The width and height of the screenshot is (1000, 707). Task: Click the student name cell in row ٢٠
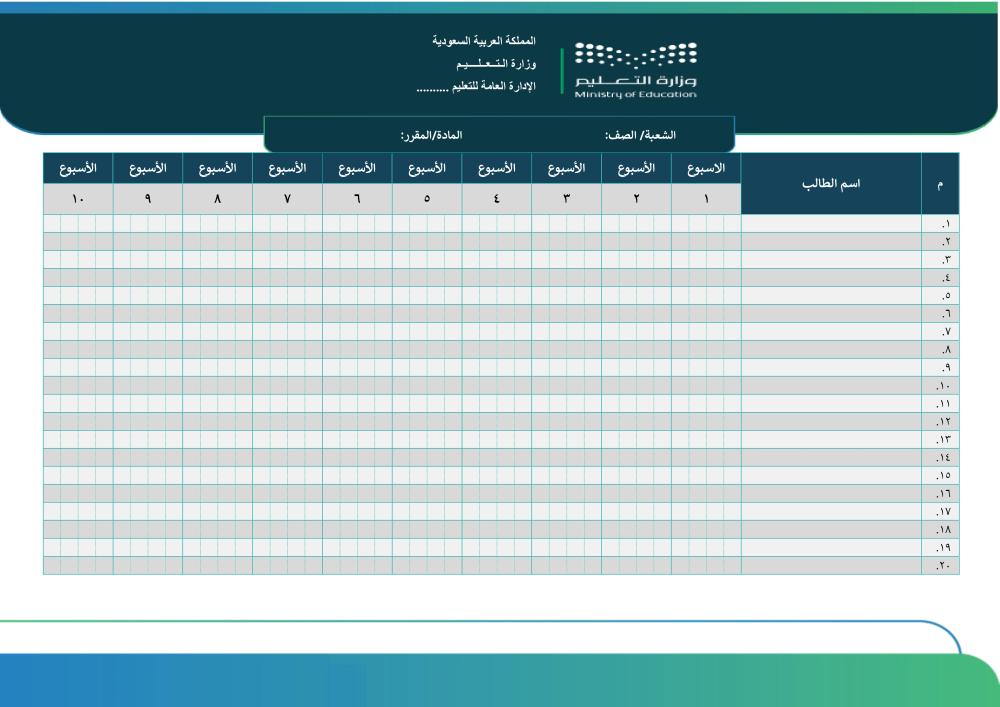click(x=830, y=566)
